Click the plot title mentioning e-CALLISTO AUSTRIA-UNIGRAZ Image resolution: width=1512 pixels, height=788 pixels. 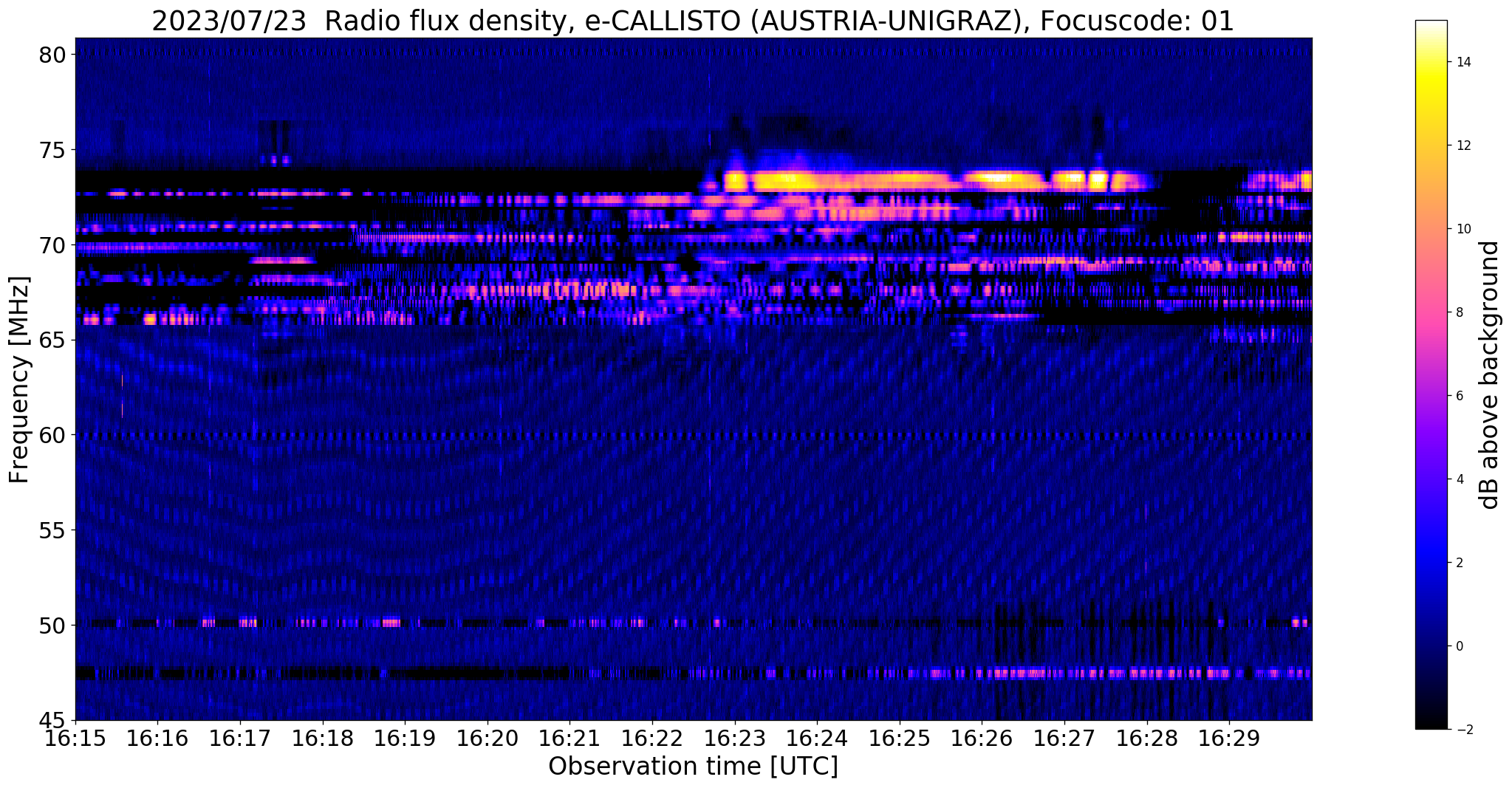(x=693, y=21)
